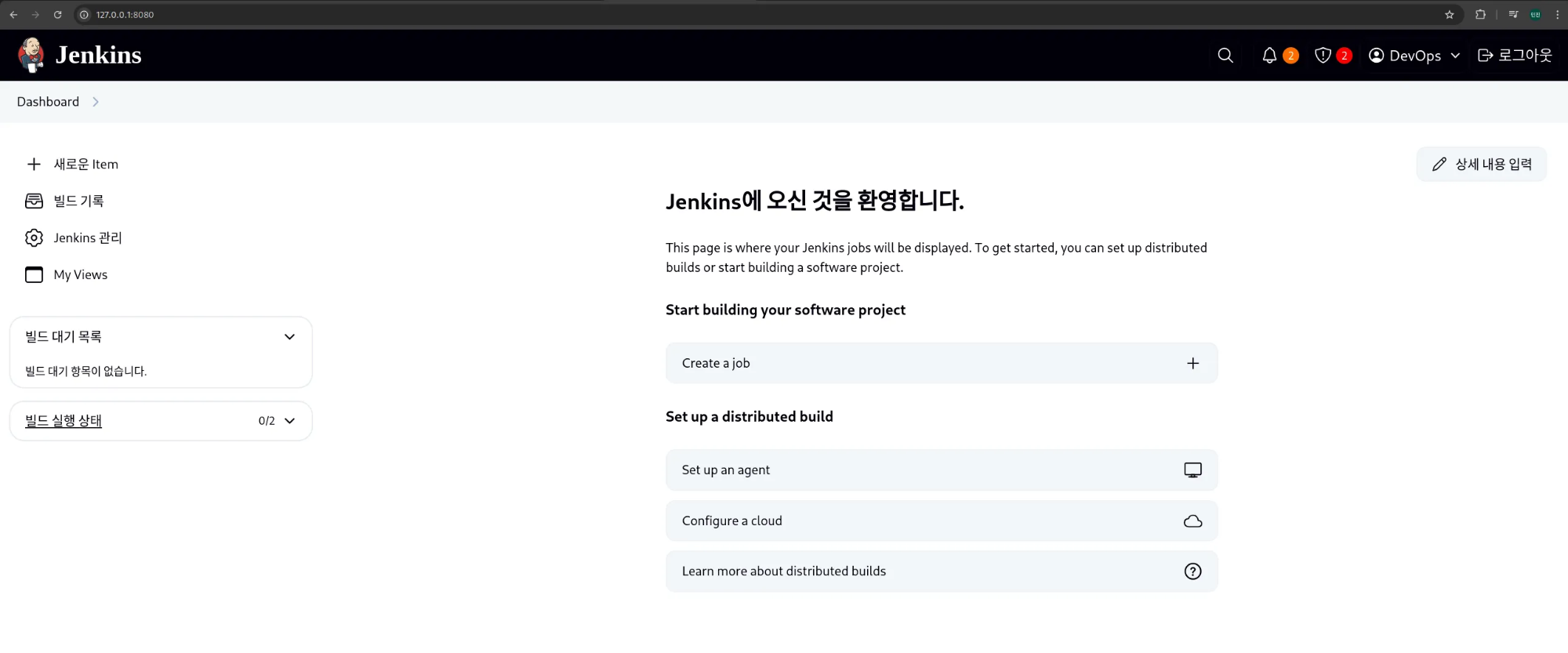This screenshot has height=653, width=1568.
Task: Click the logout arrow icon
Action: pyautogui.click(x=1485, y=55)
